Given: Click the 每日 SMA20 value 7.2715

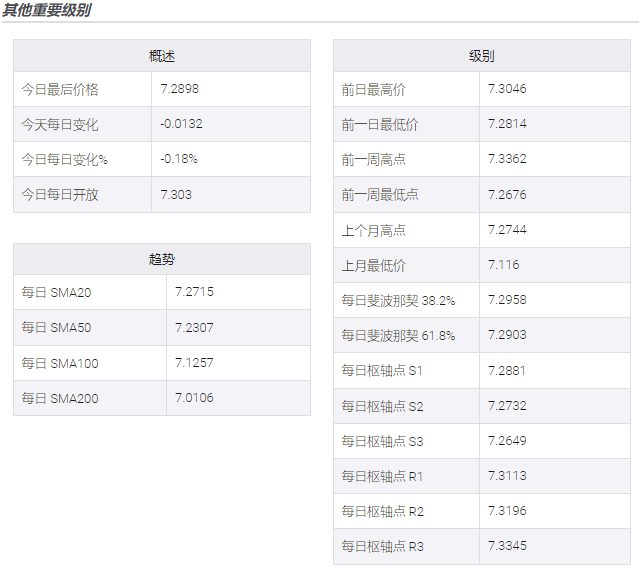Looking at the screenshot, I should click(x=193, y=292).
